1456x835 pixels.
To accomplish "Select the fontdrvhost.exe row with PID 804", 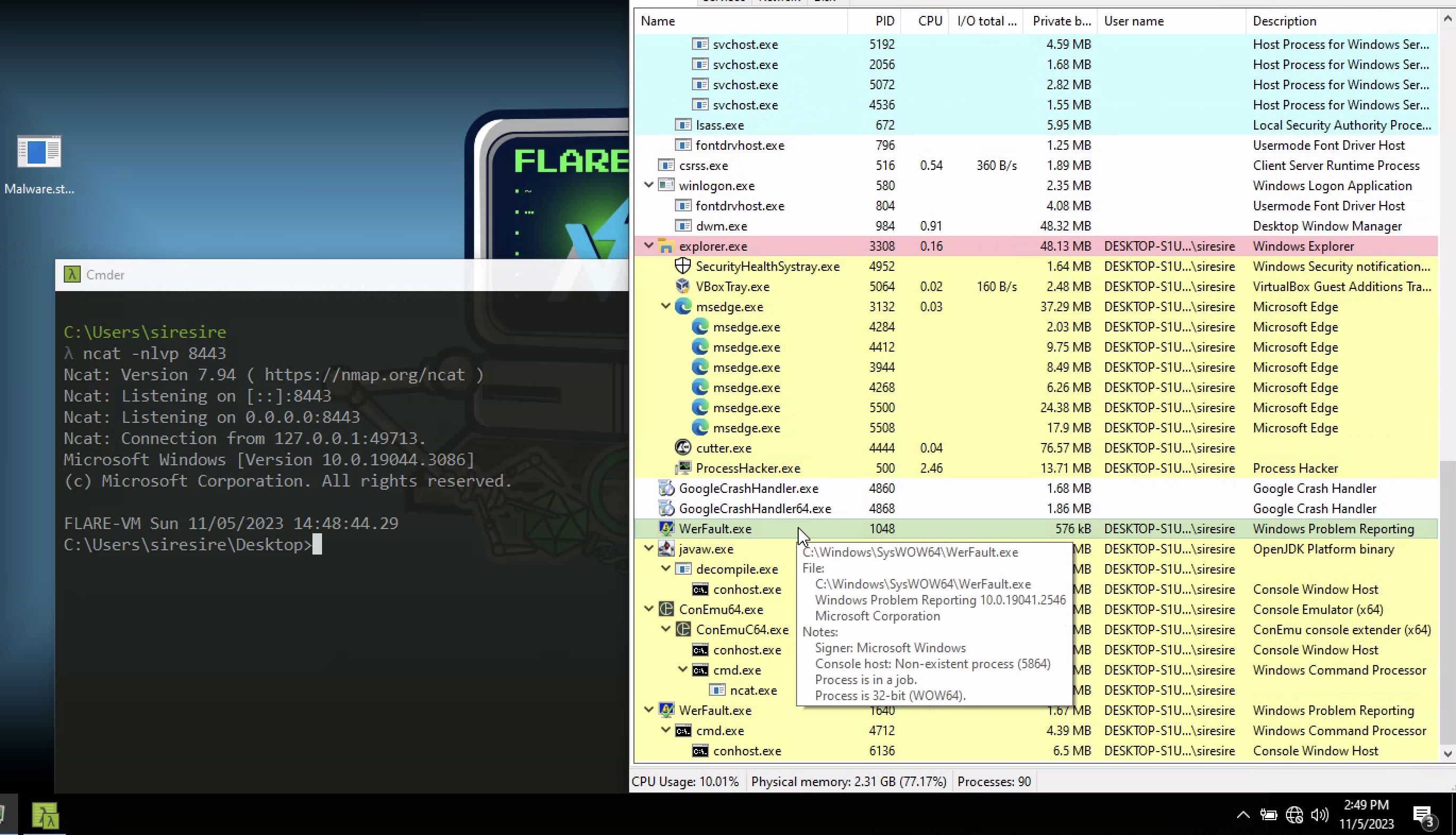I will 1036,206.
